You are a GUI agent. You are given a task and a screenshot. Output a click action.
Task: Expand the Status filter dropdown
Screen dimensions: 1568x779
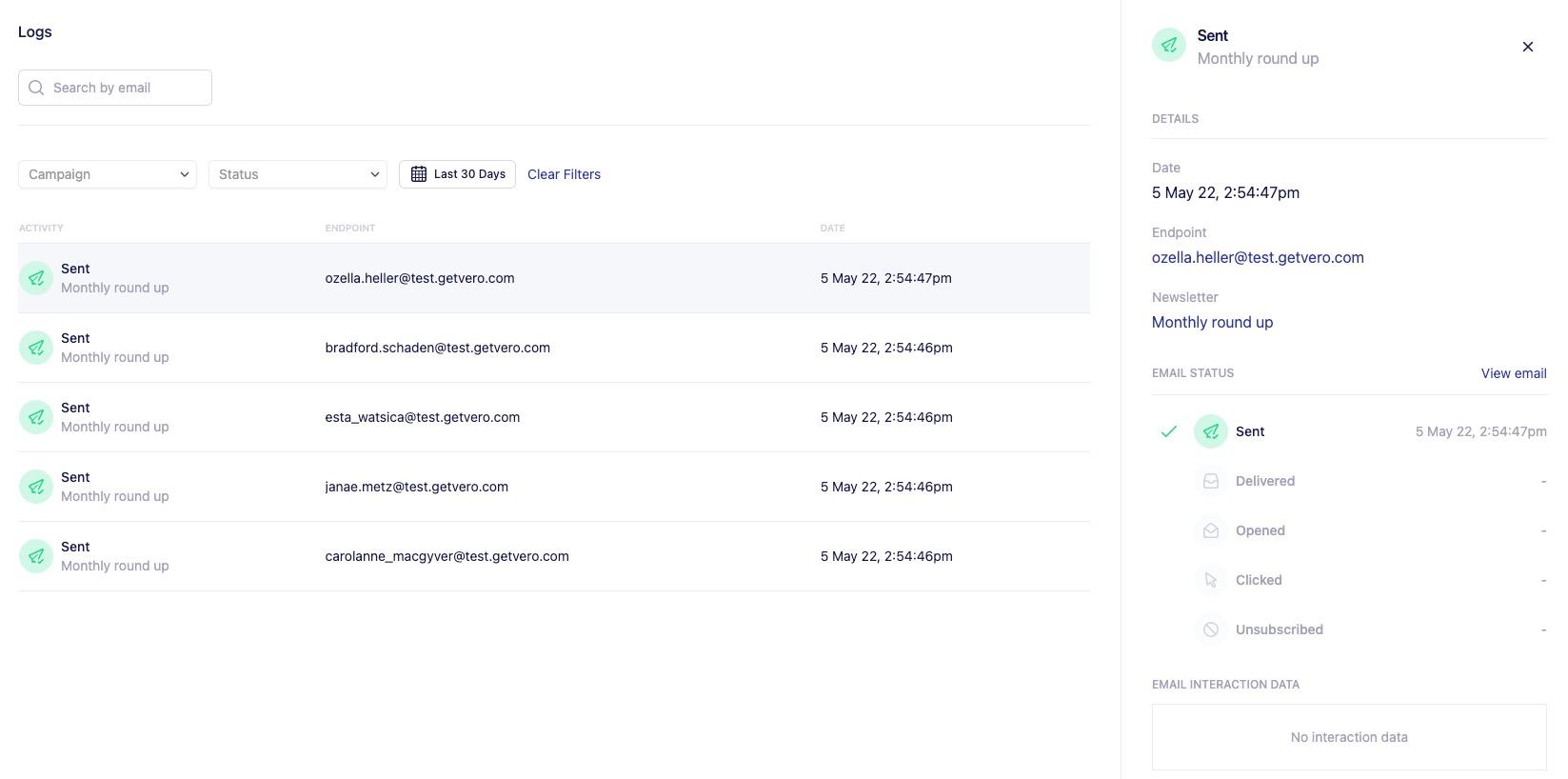tap(298, 174)
